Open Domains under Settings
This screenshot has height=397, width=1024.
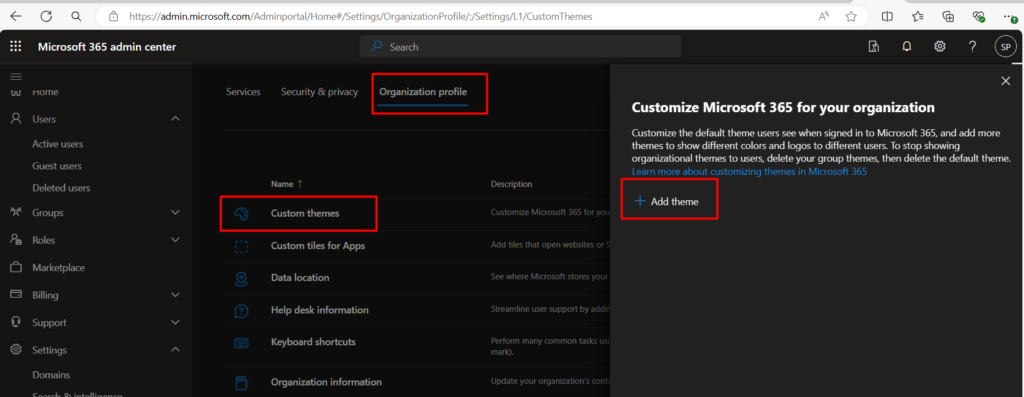pos(51,375)
